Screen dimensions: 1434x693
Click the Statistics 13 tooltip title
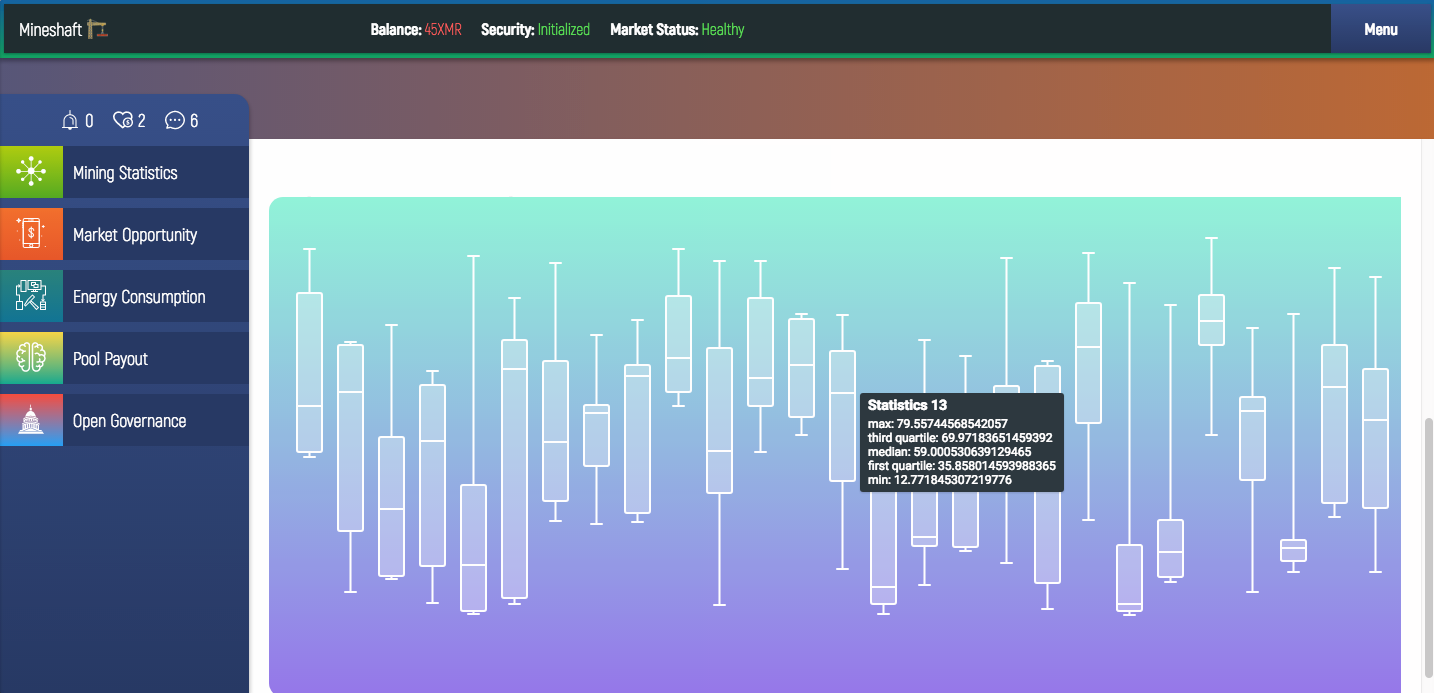click(x=907, y=405)
